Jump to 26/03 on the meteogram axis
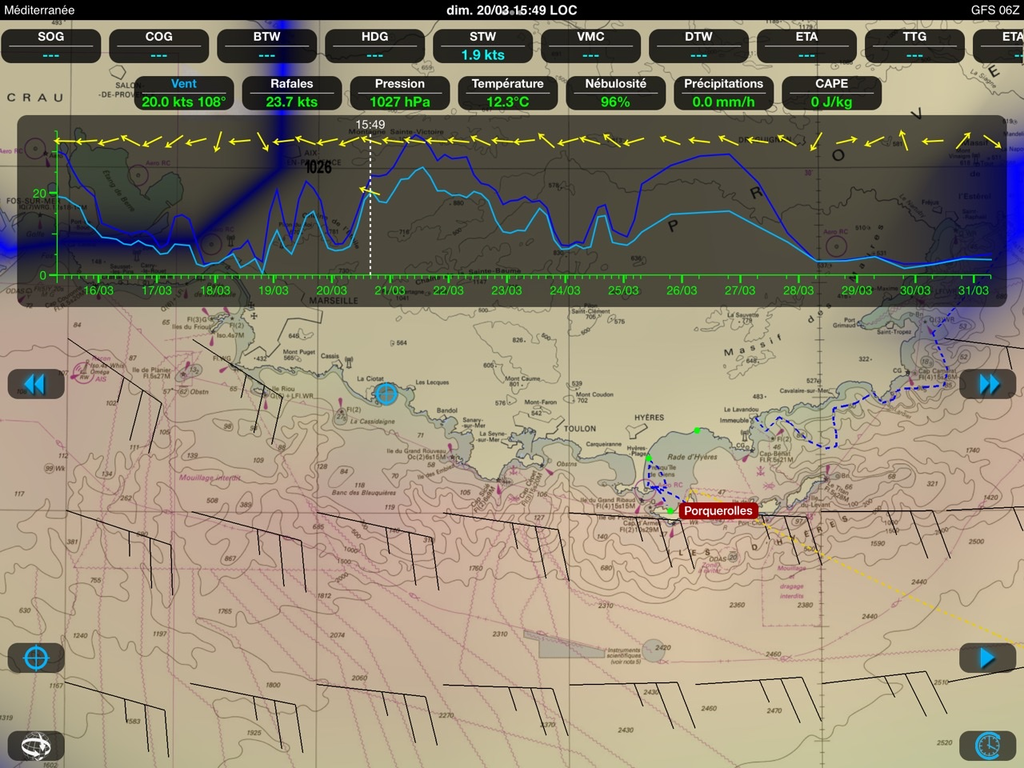 click(x=682, y=290)
